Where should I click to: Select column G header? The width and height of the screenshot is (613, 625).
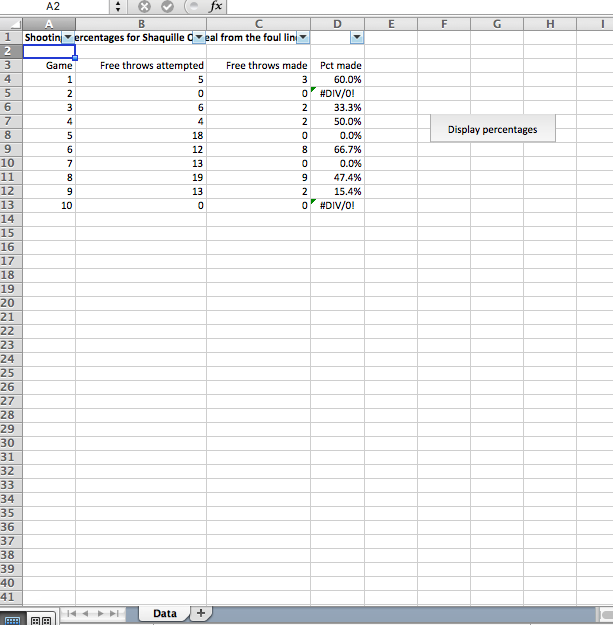[497, 24]
